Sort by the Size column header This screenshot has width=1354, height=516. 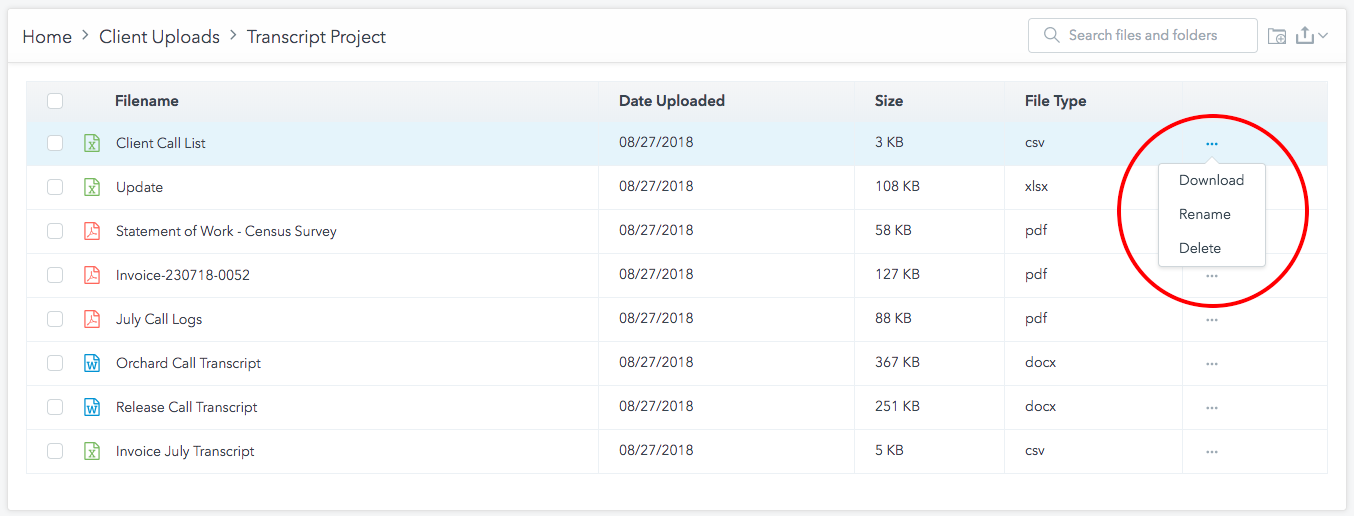889,101
